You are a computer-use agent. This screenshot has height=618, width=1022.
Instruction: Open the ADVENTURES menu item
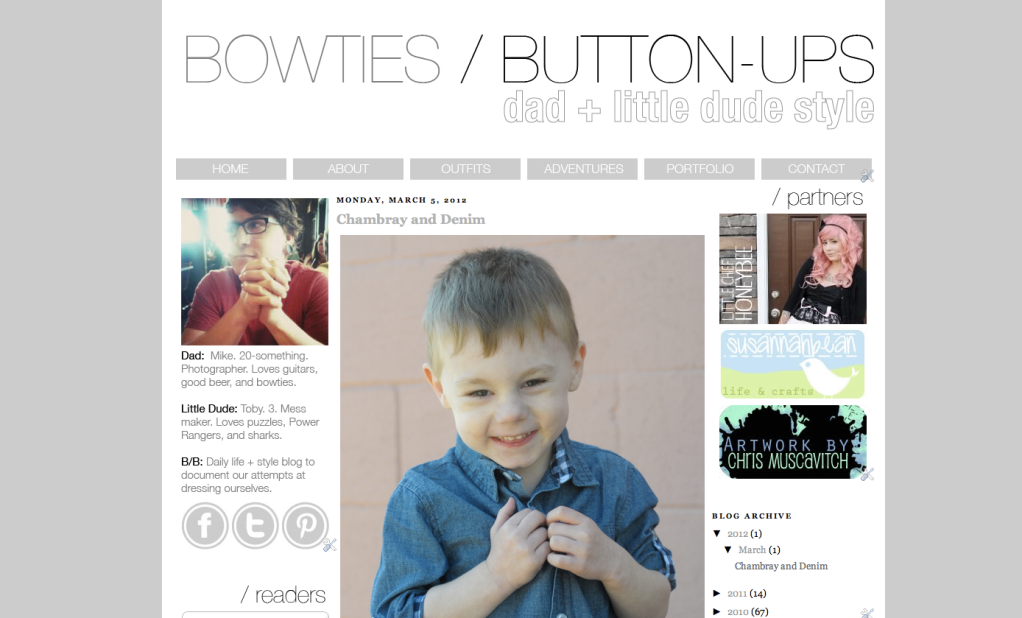click(x=583, y=169)
